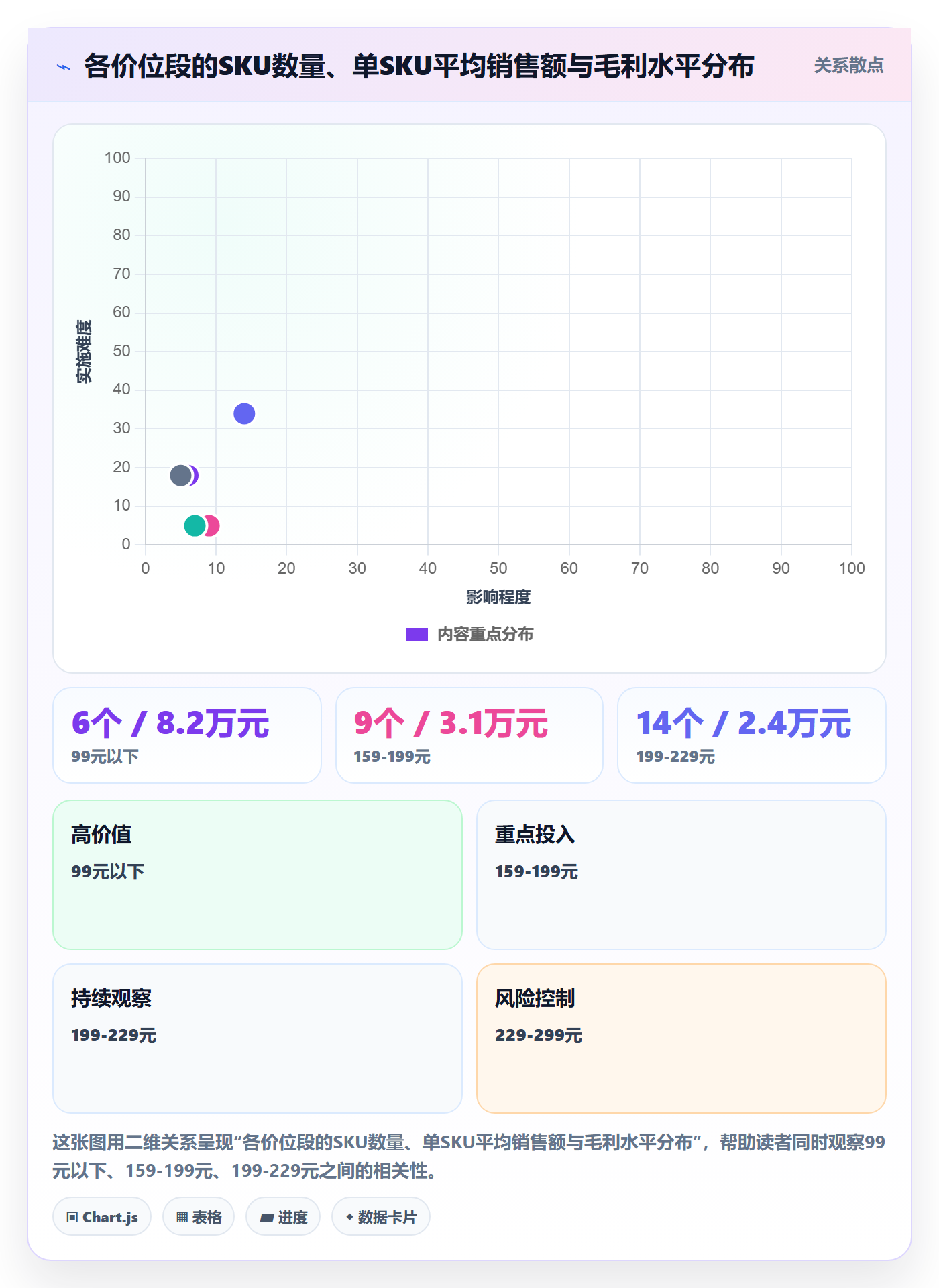Click the x-axis title 影响程度
This screenshot has height=1288, width=939.
498,597
